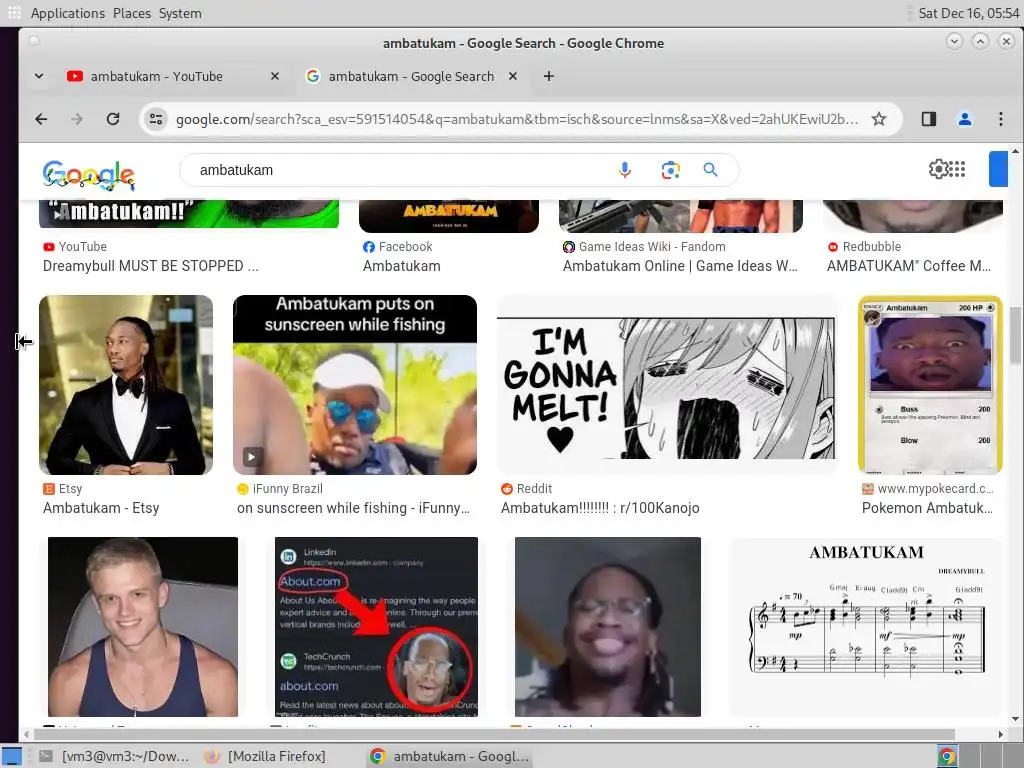
Task: Click the Etsy source label
Action: (70, 488)
